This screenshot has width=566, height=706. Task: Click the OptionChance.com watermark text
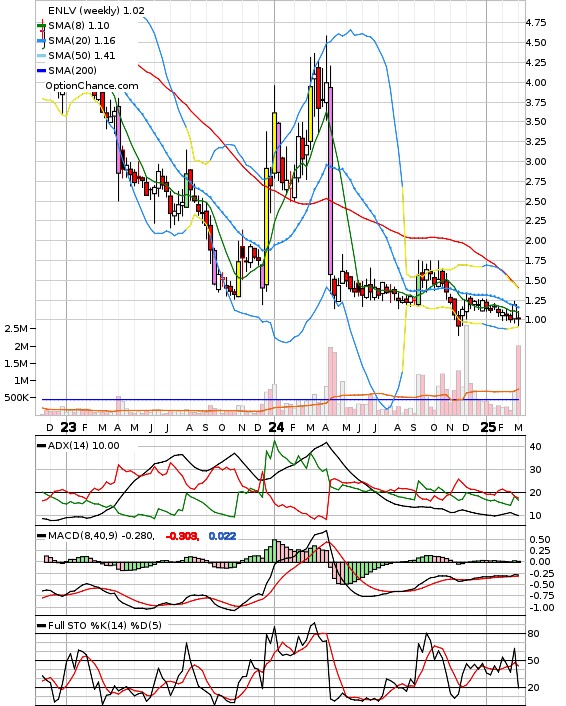92,86
